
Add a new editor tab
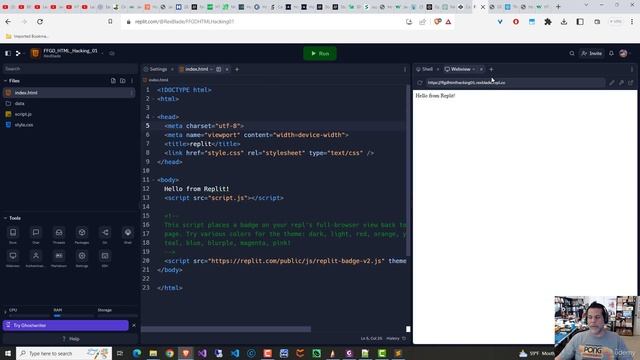pyautogui.click(x=237, y=69)
